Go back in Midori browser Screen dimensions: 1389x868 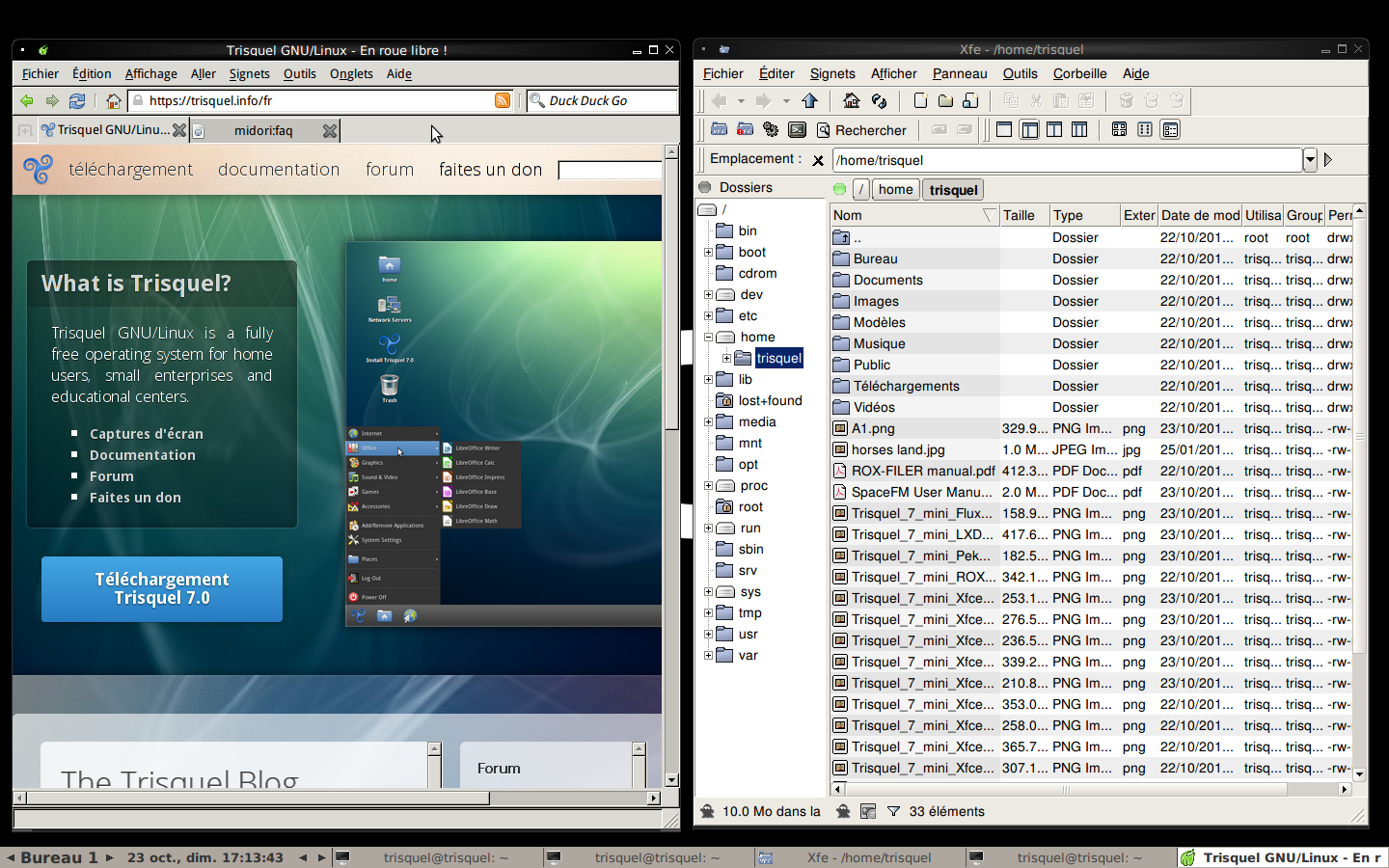click(27, 100)
